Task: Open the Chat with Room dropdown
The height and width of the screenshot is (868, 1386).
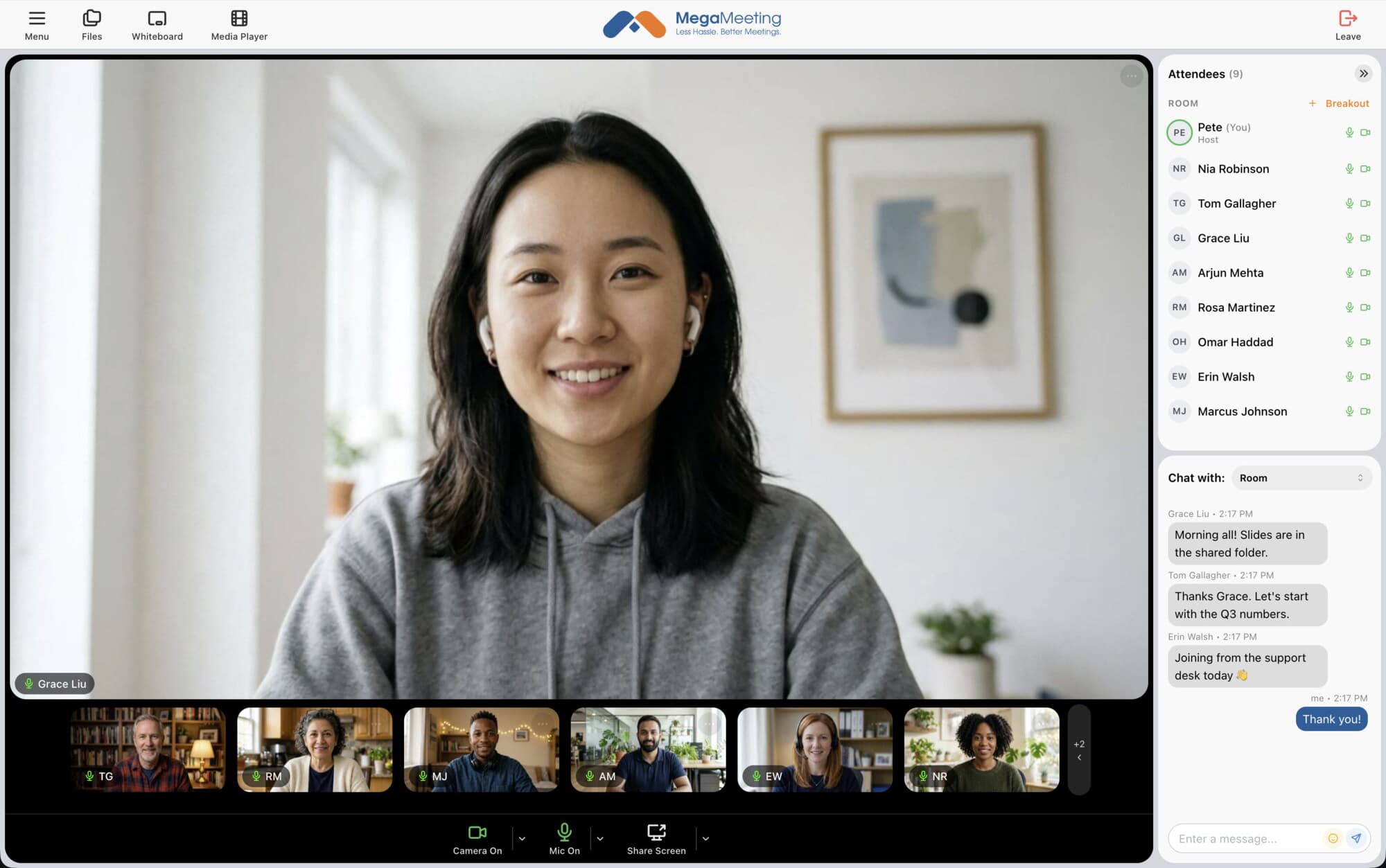Action: coord(1301,478)
